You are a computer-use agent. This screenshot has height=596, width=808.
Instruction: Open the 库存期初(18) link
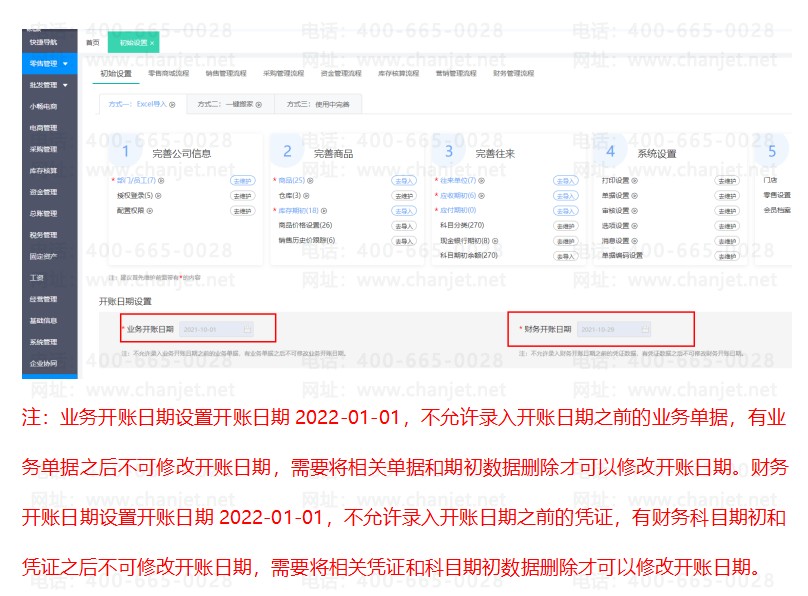(298, 211)
